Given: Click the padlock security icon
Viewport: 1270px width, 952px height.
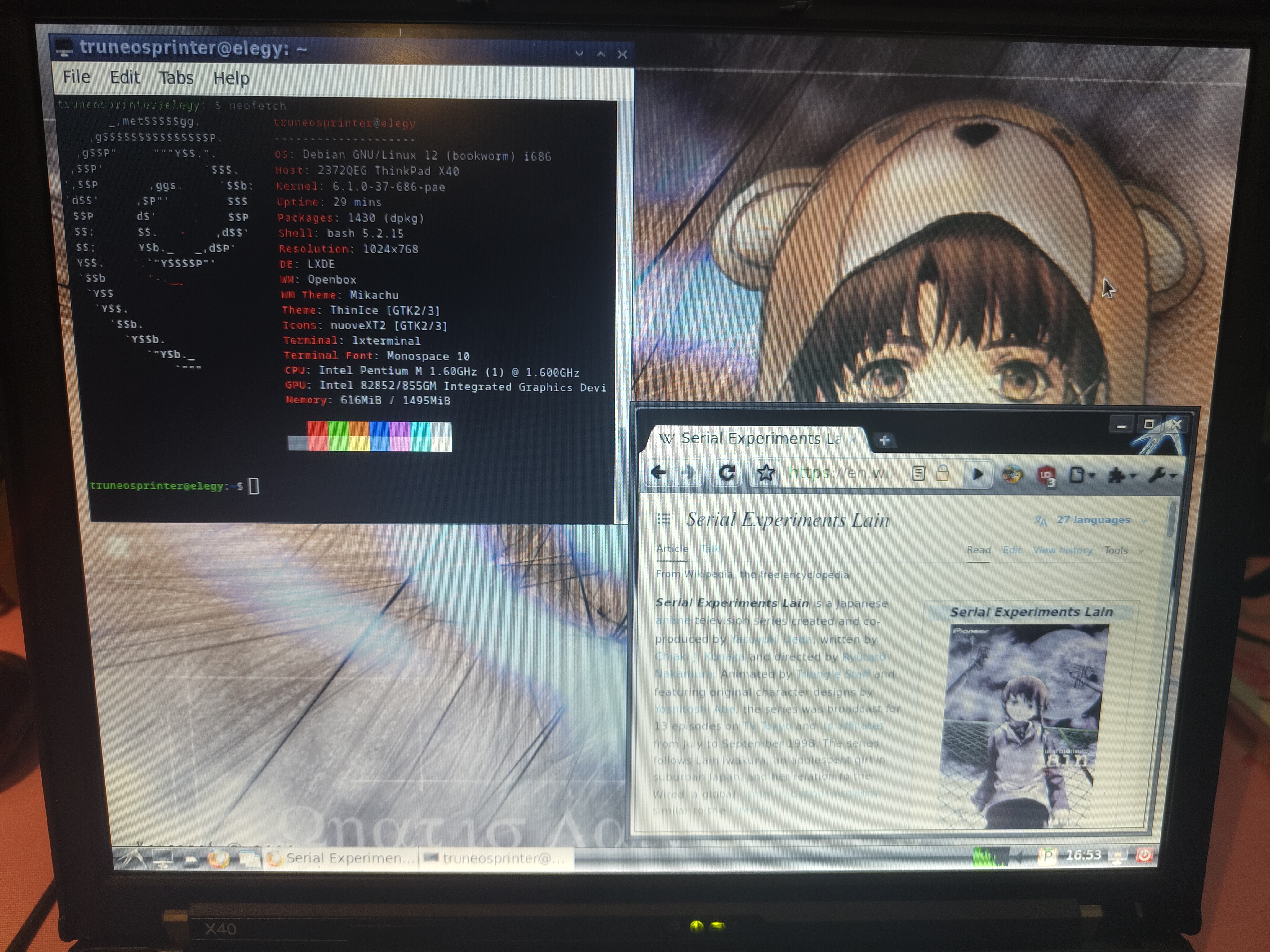Looking at the screenshot, I should click(x=942, y=474).
